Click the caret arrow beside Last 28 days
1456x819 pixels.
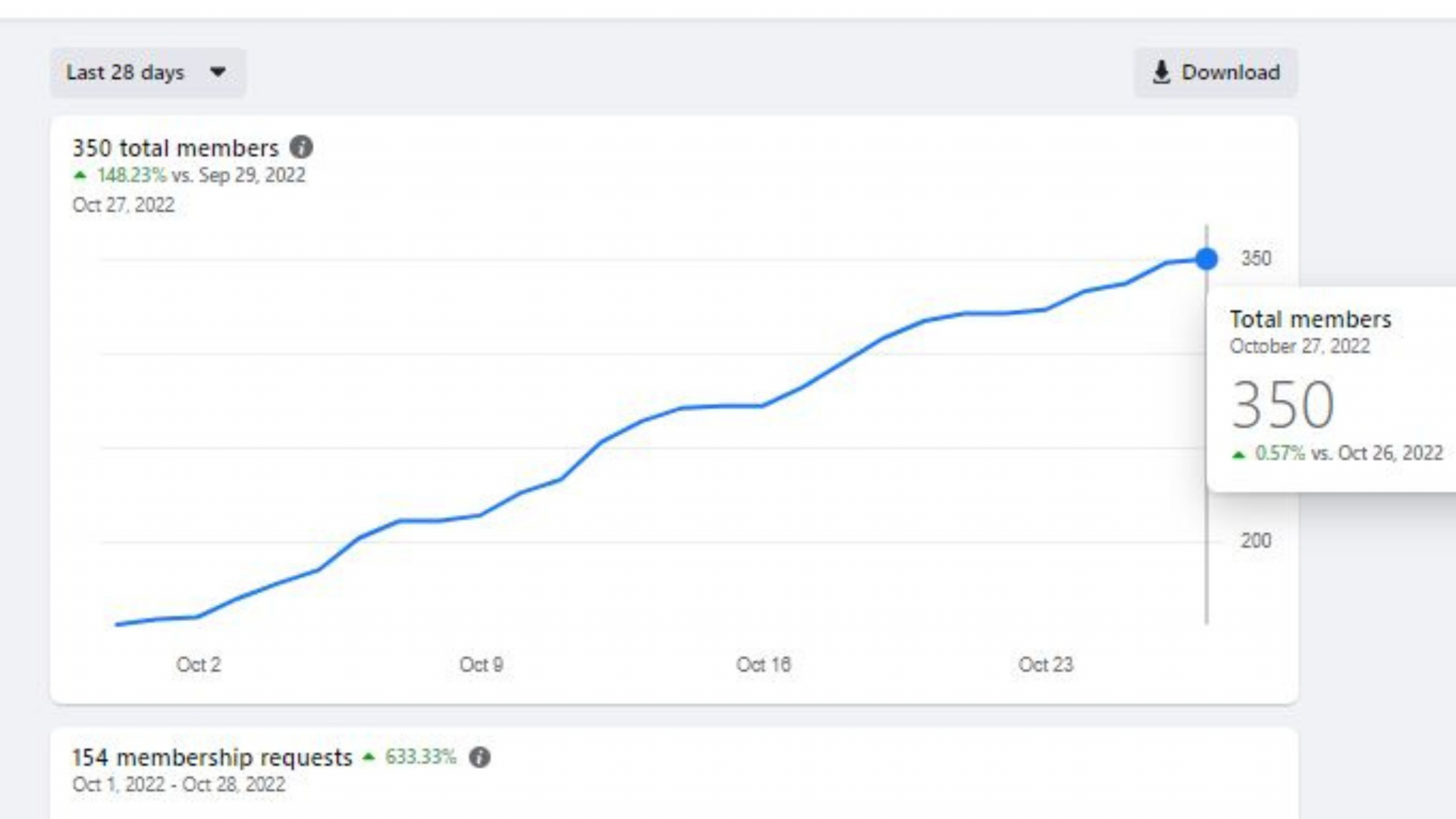[x=218, y=73]
